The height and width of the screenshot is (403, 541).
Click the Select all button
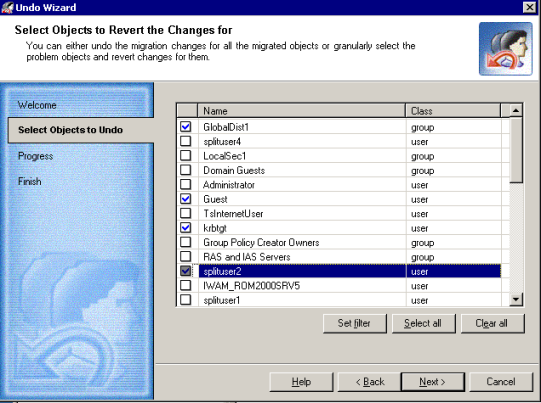click(423, 323)
